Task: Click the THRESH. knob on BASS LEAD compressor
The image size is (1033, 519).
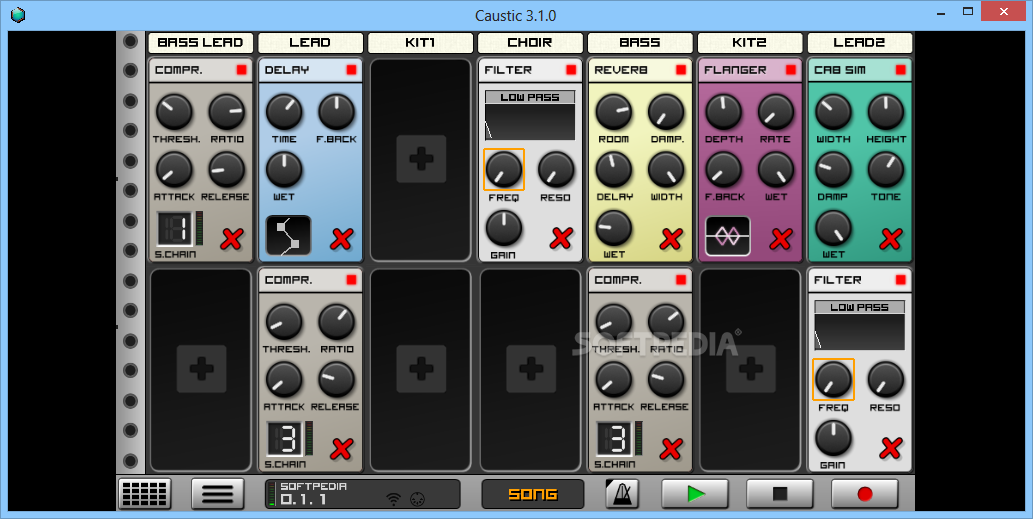Action: [175, 112]
